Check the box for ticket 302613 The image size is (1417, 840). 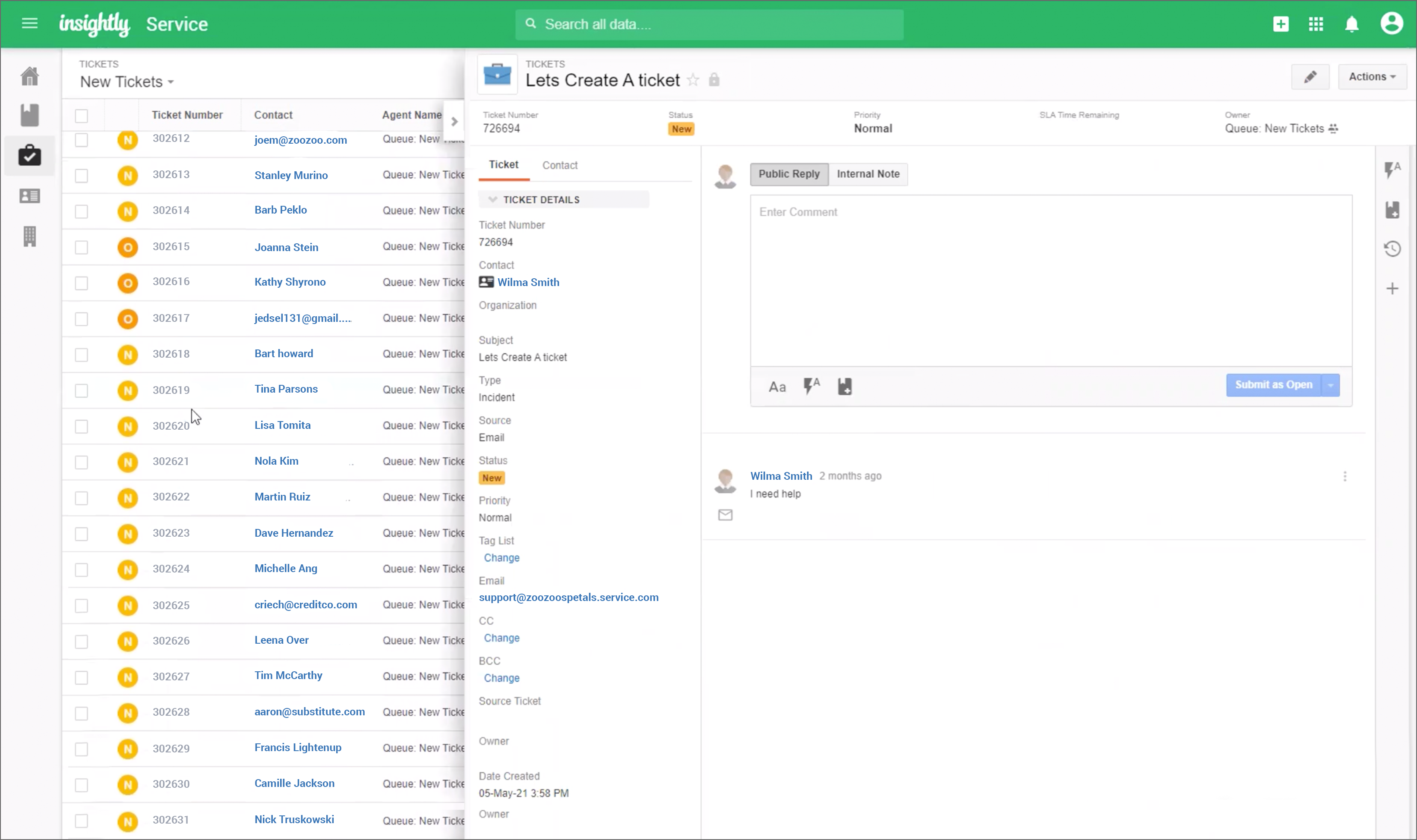click(82, 176)
